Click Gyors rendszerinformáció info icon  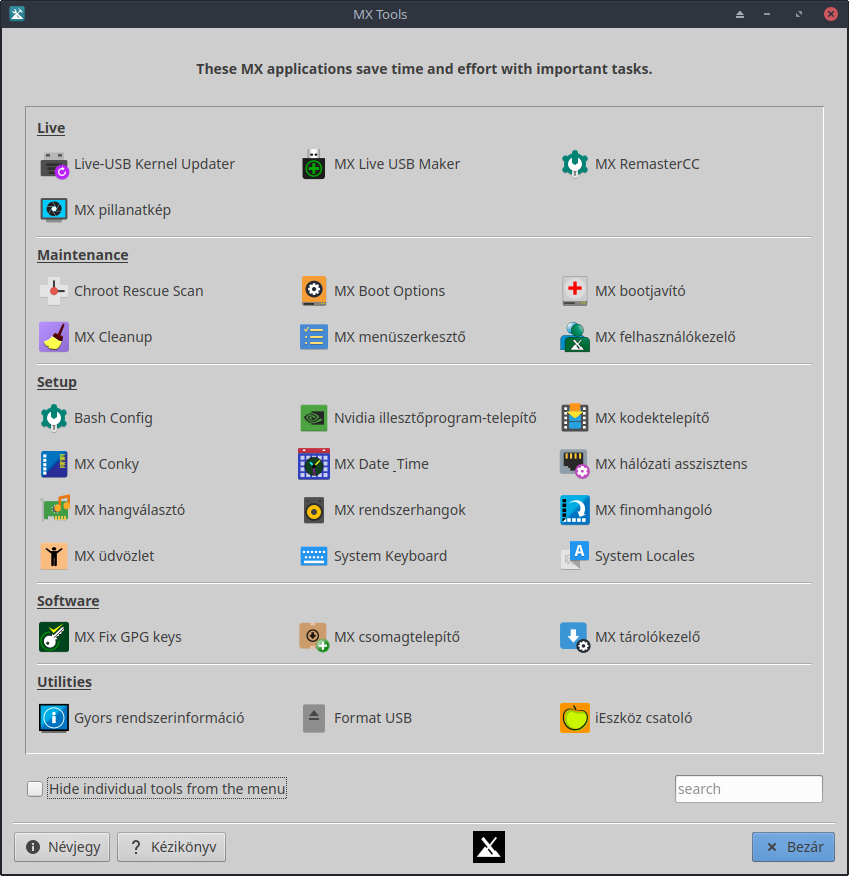point(54,718)
